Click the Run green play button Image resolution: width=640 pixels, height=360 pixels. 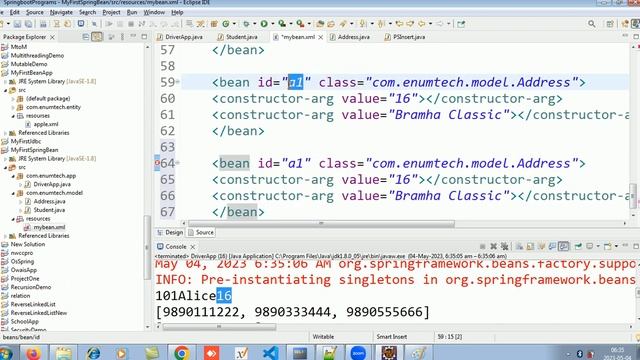pos(264,24)
